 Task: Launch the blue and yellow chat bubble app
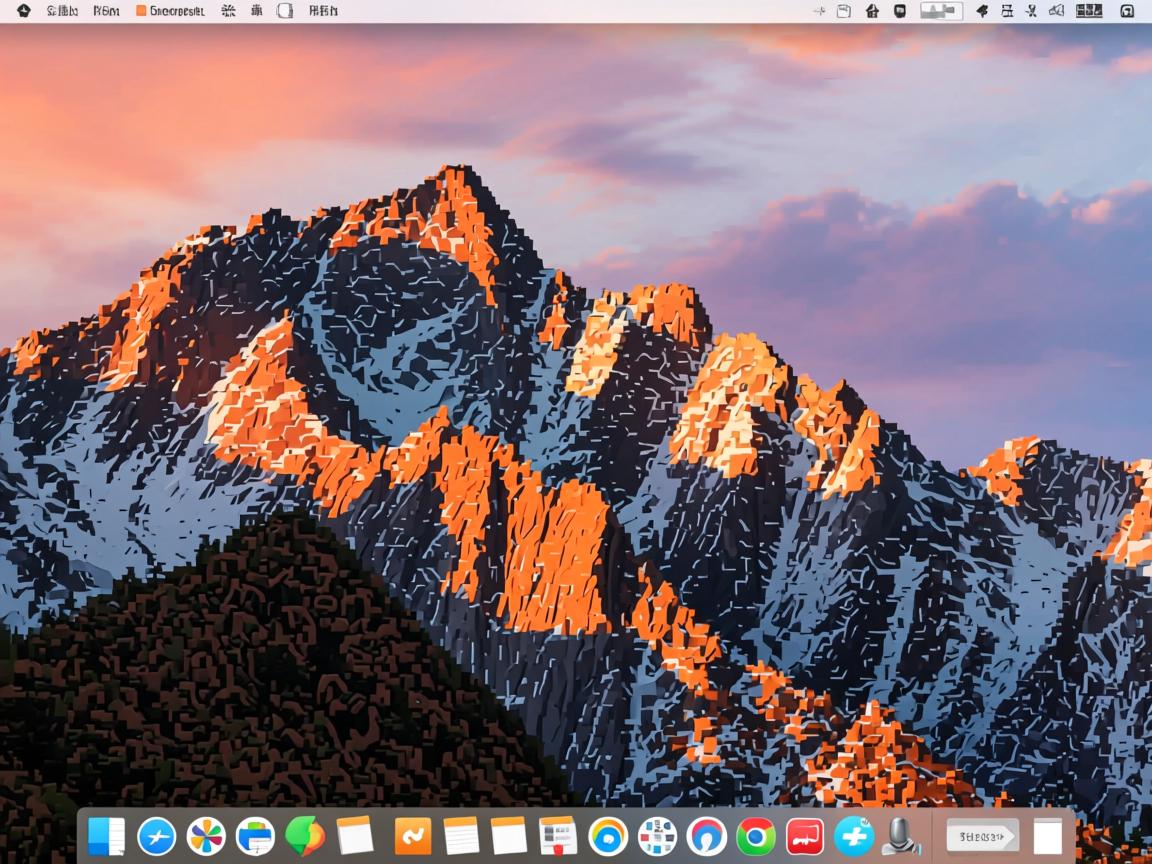(608, 836)
